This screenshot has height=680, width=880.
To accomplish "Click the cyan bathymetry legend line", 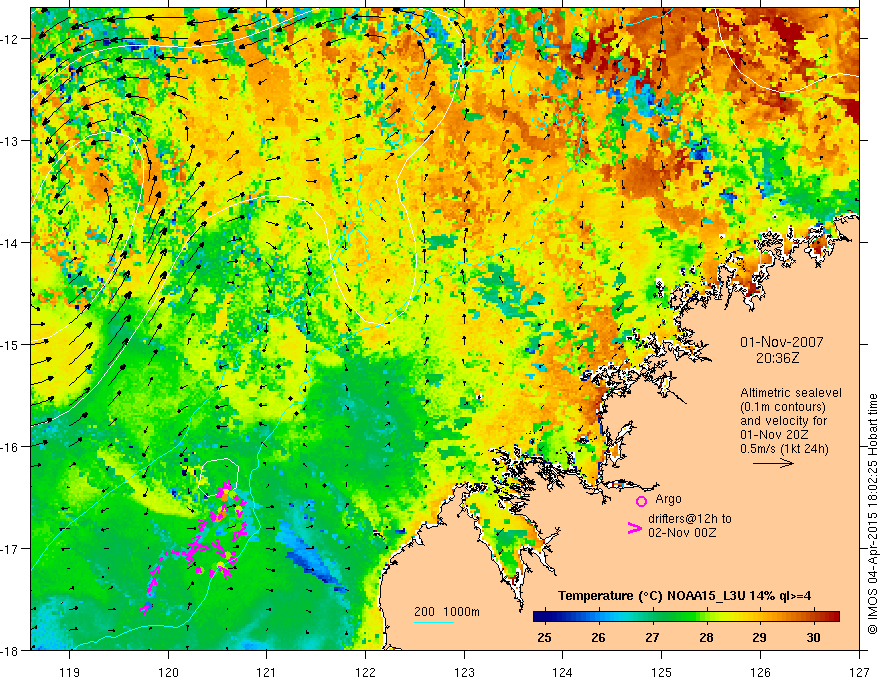I will (x=434, y=622).
